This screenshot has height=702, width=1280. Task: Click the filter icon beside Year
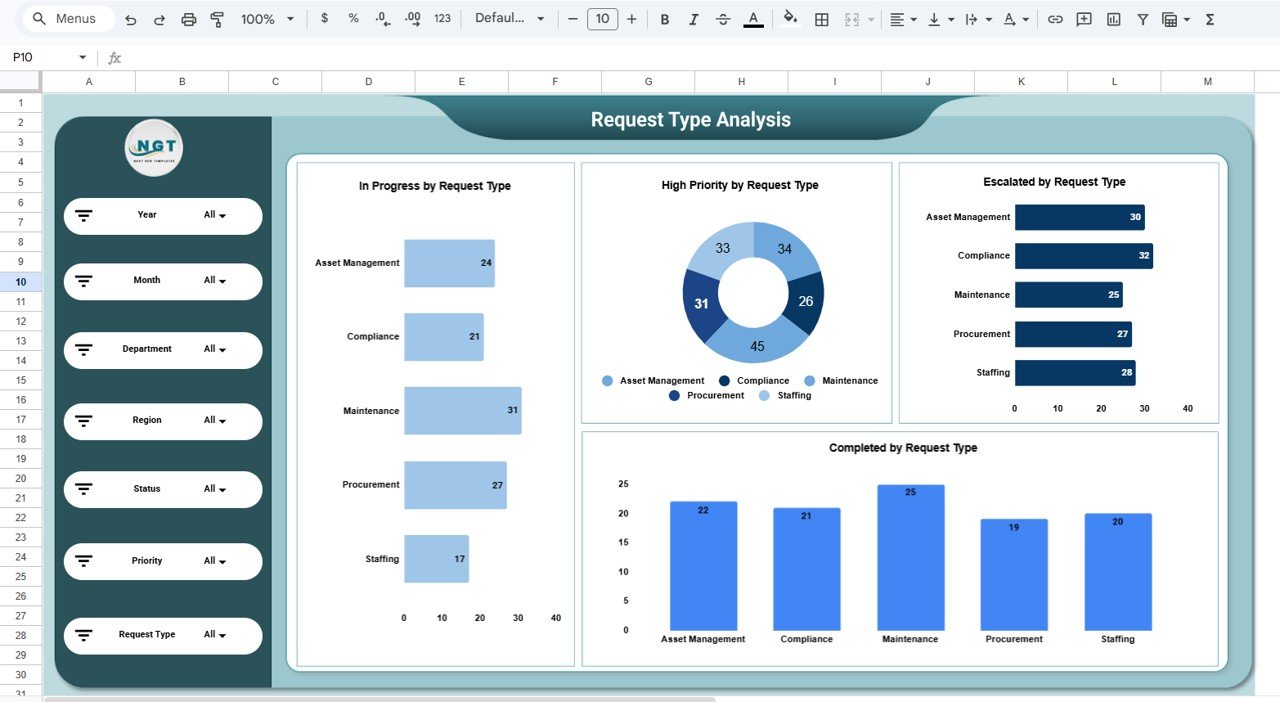[84, 216]
